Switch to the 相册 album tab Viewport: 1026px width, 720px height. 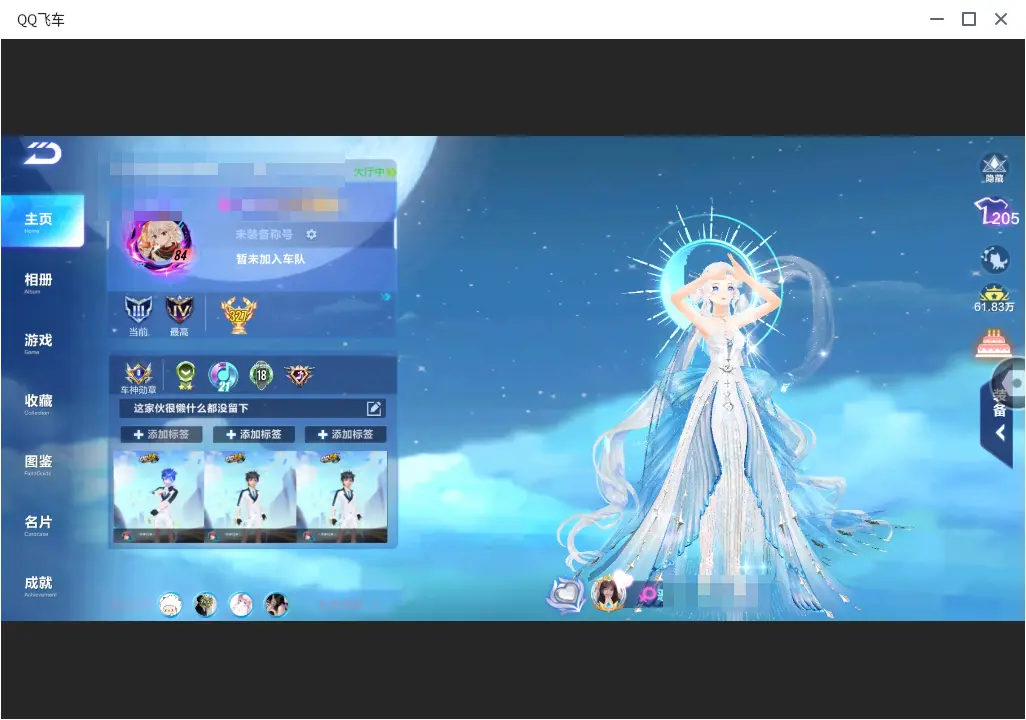click(x=38, y=282)
